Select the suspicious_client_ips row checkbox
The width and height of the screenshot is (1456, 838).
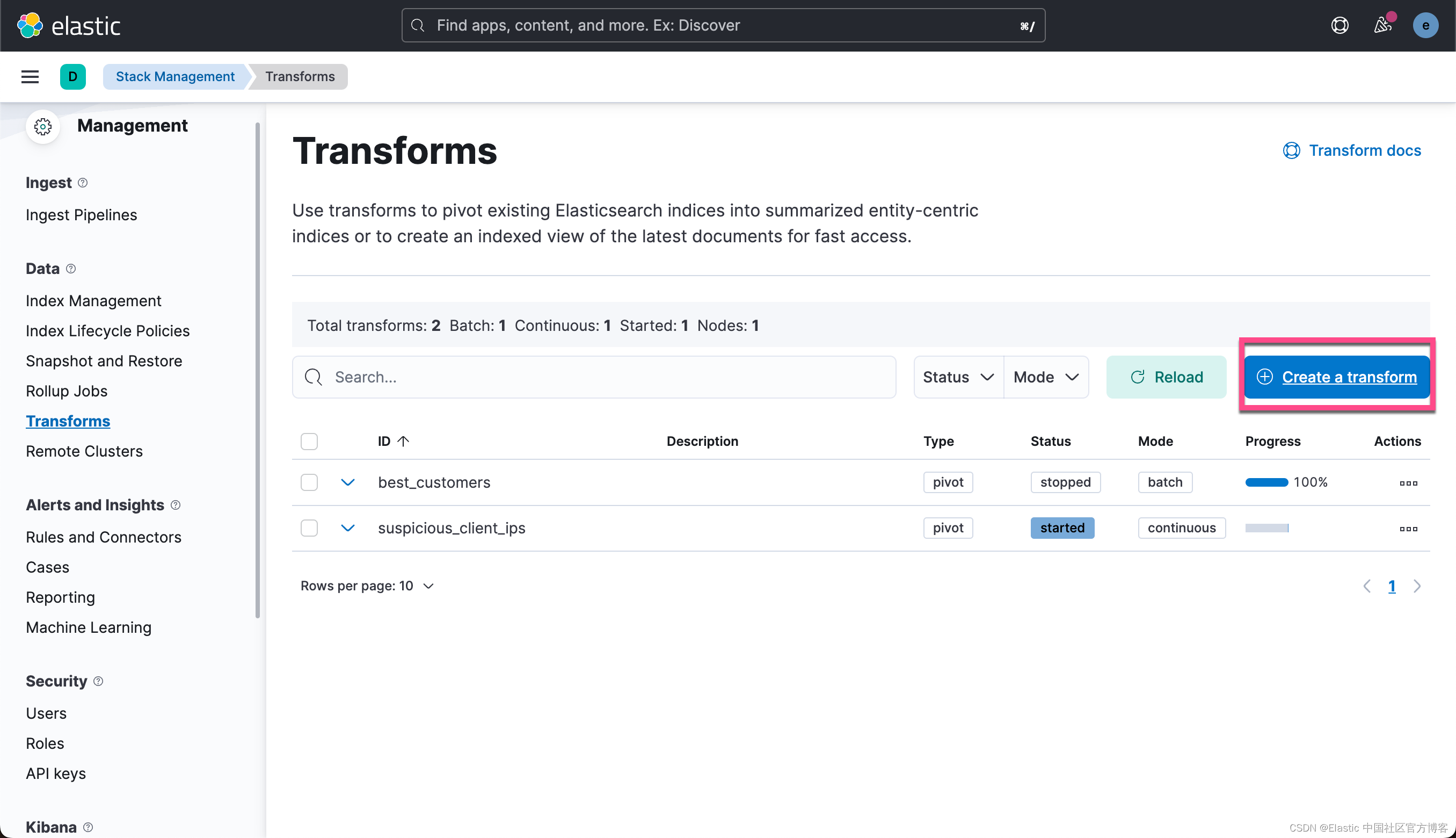coord(309,528)
